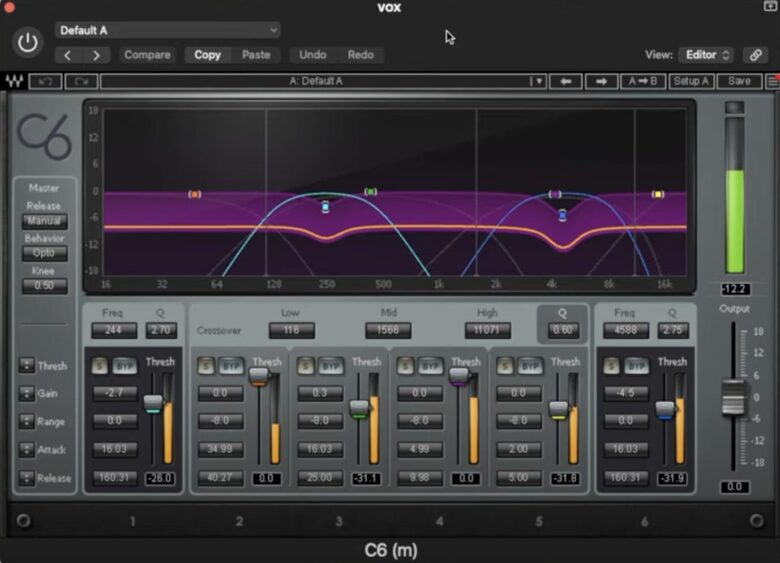Click the Save preset button

point(739,81)
